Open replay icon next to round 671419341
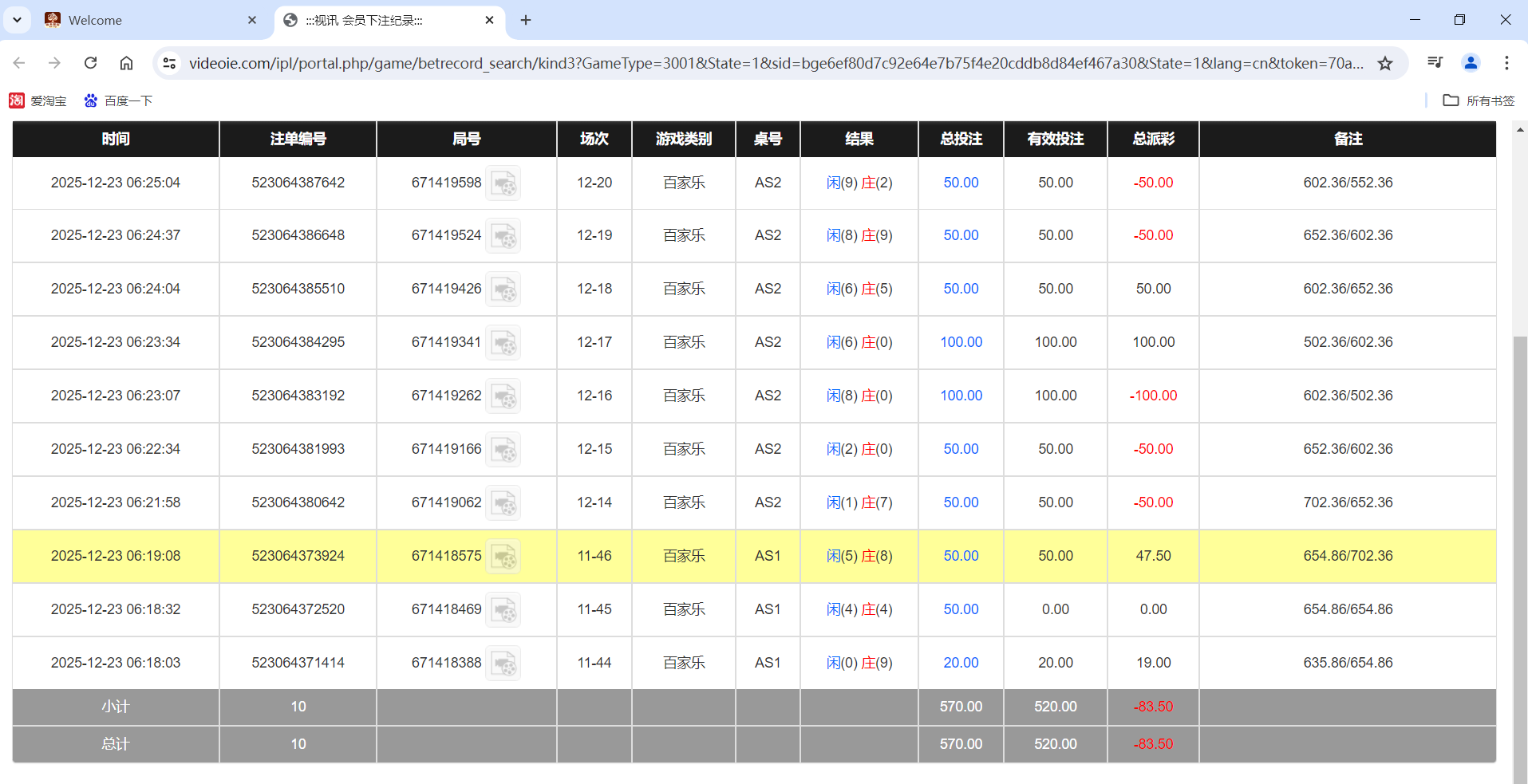 pos(503,342)
